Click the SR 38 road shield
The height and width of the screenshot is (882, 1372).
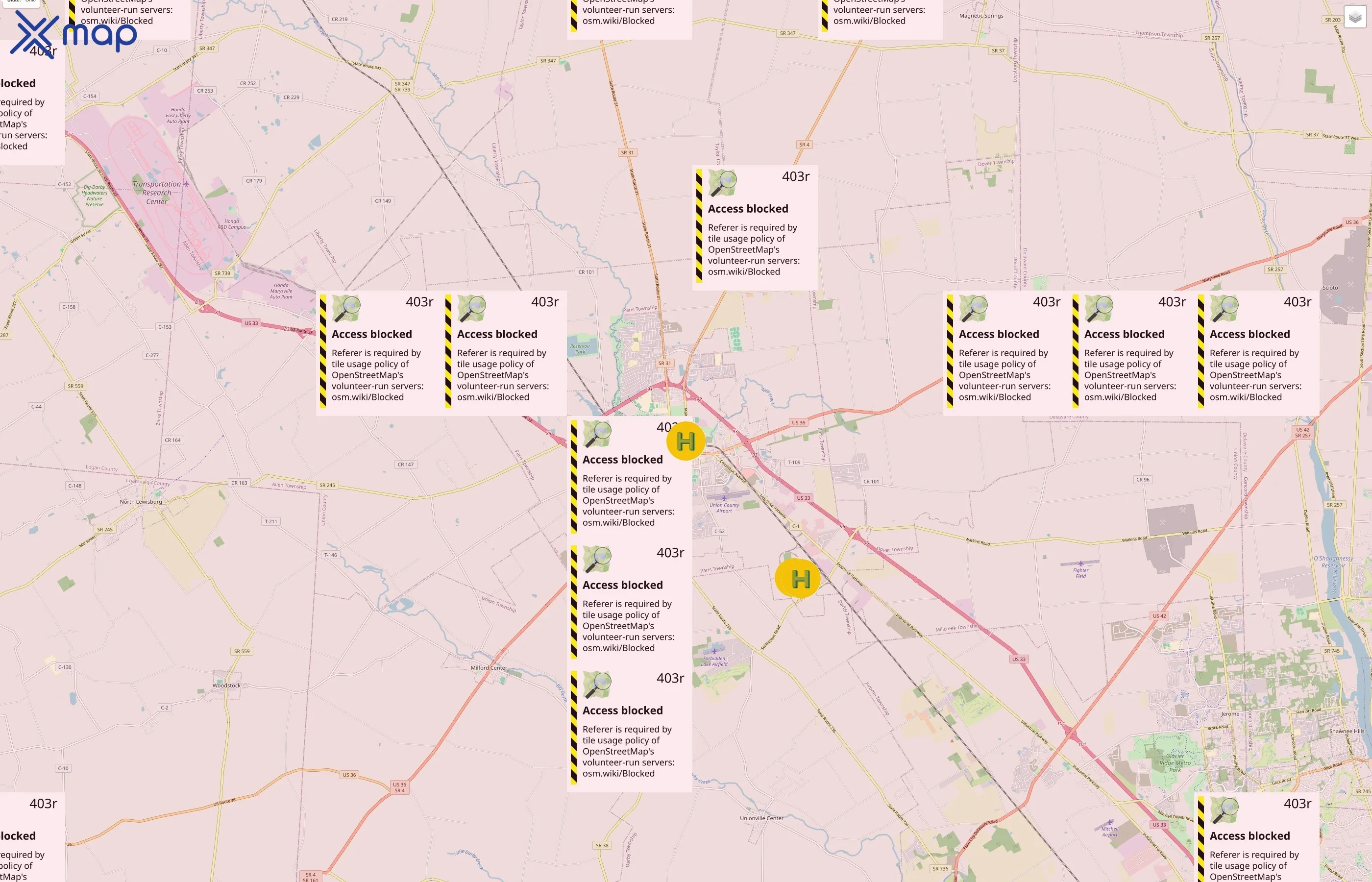click(x=602, y=845)
